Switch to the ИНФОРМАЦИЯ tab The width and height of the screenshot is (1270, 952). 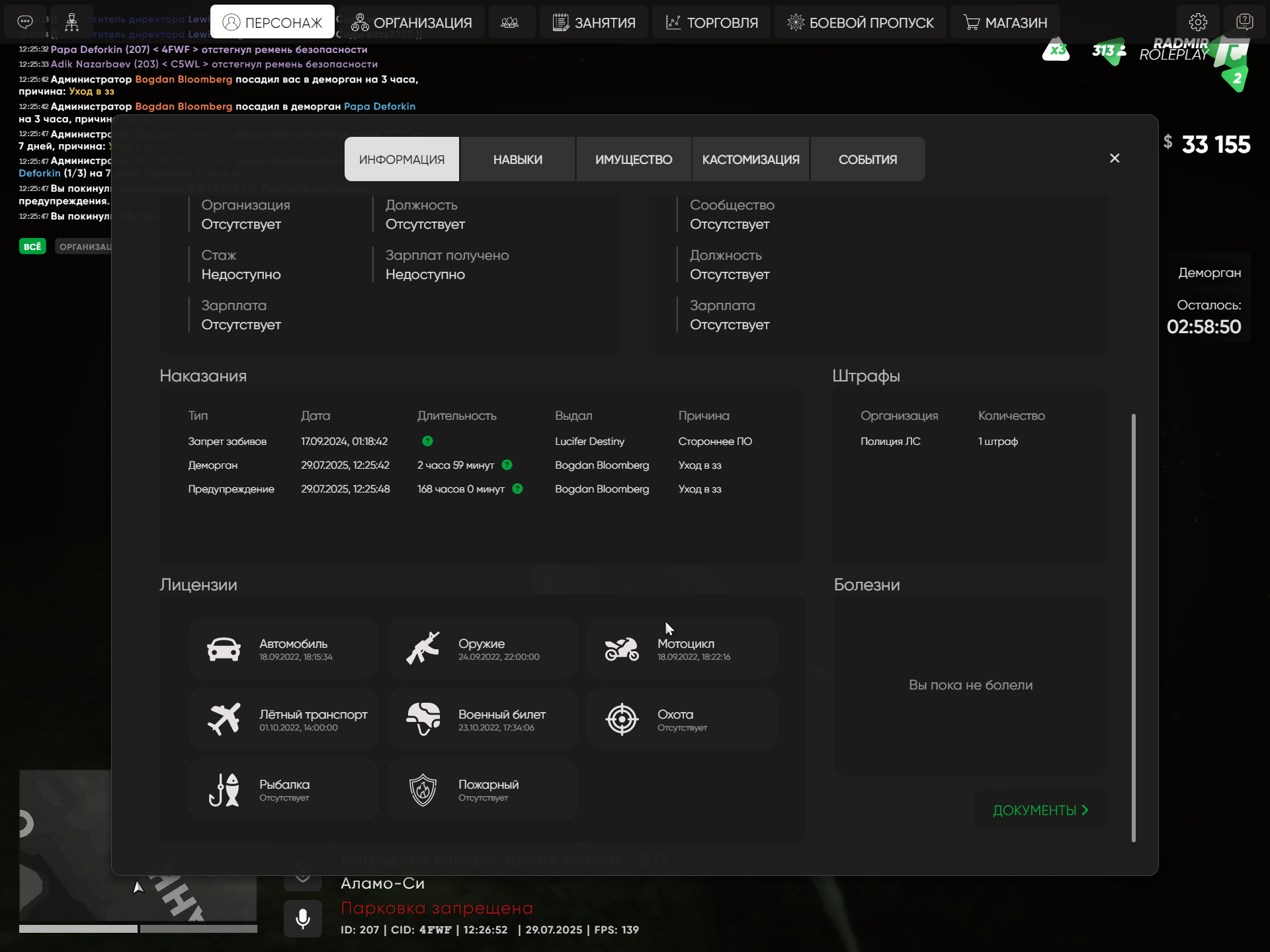pyautogui.click(x=402, y=159)
